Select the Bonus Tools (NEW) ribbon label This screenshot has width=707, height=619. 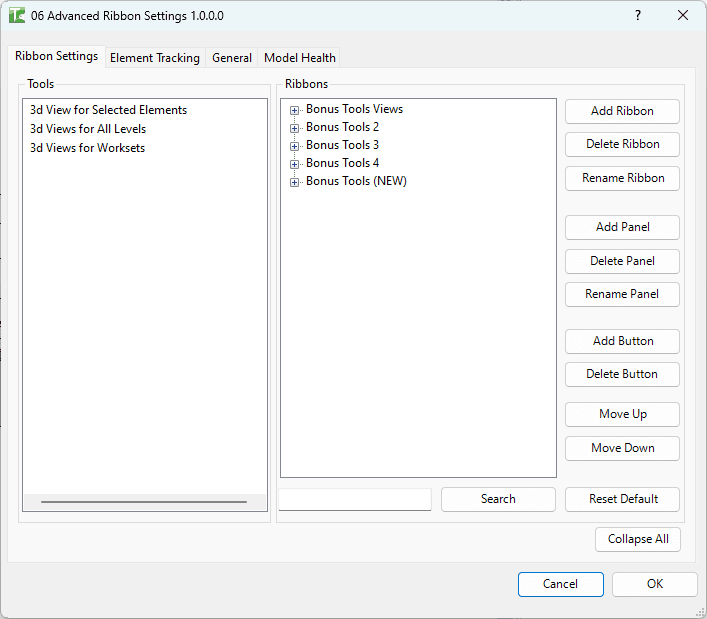[x=356, y=181]
